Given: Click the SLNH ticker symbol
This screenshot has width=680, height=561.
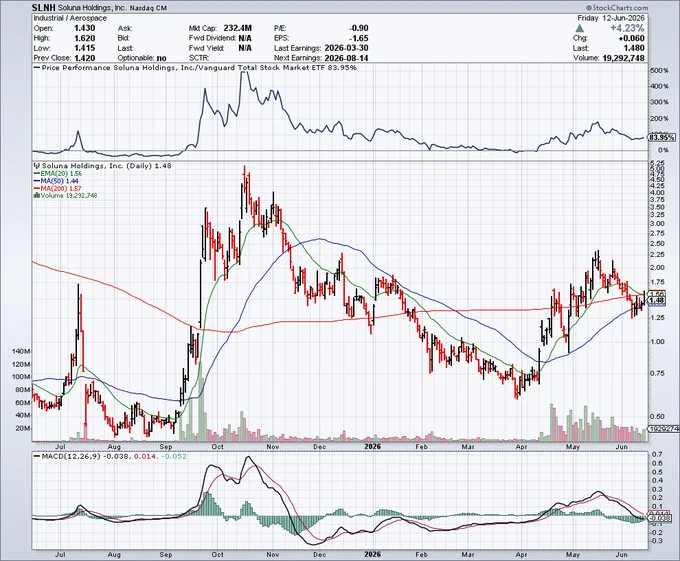Looking at the screenshot, I should 44,8.
